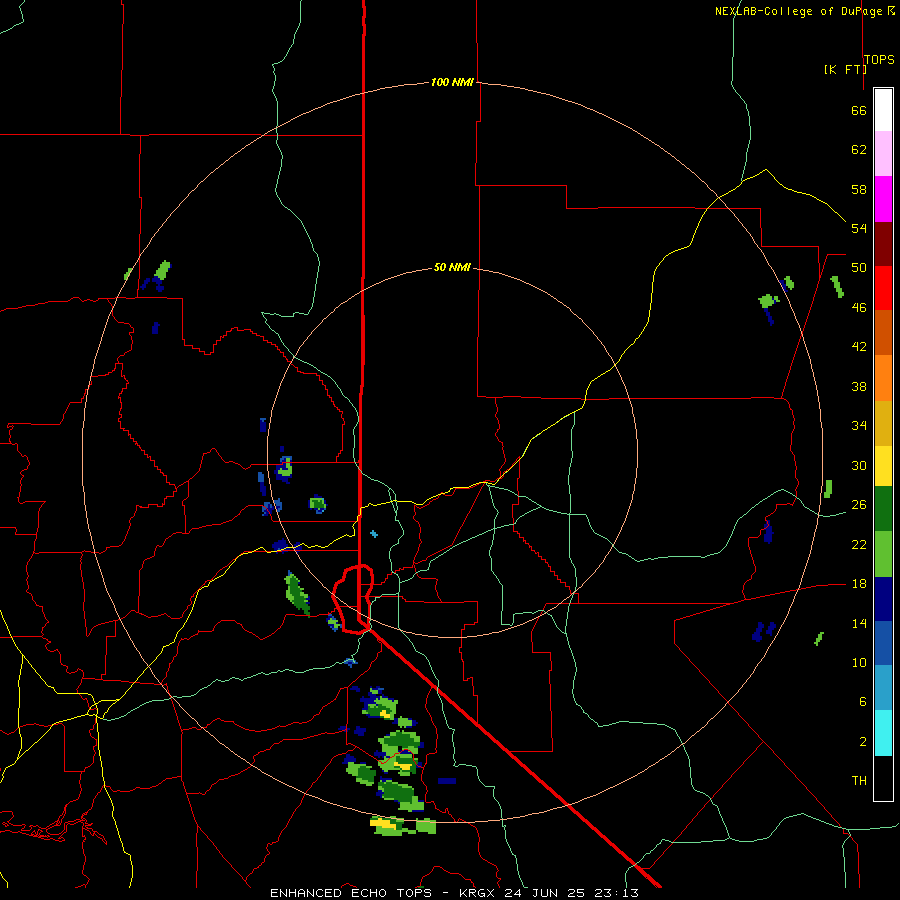Select the legend value "50"

pyautogui.click(x=859, y=267)
